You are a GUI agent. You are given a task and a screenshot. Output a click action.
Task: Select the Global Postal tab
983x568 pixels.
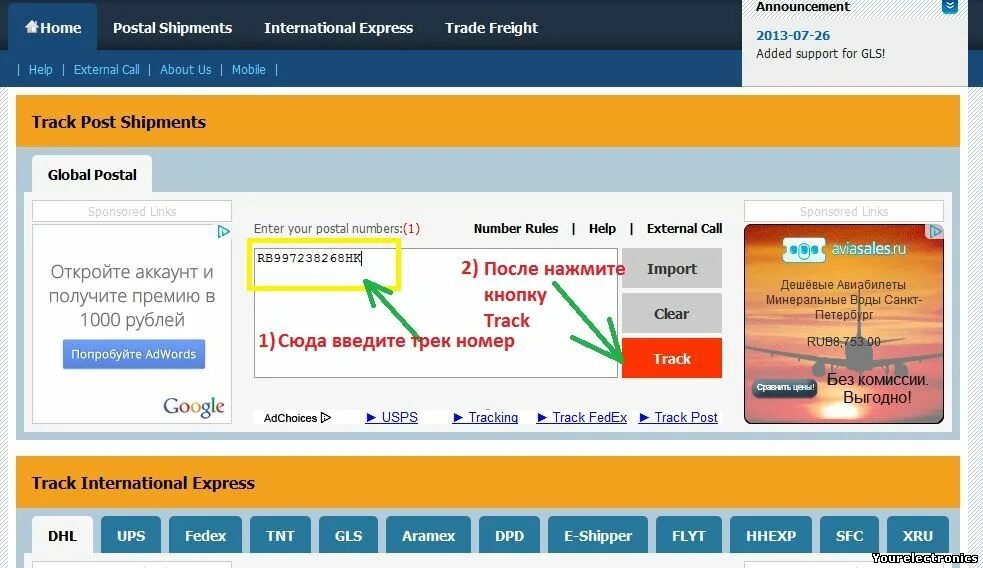(x=92, y=174)
